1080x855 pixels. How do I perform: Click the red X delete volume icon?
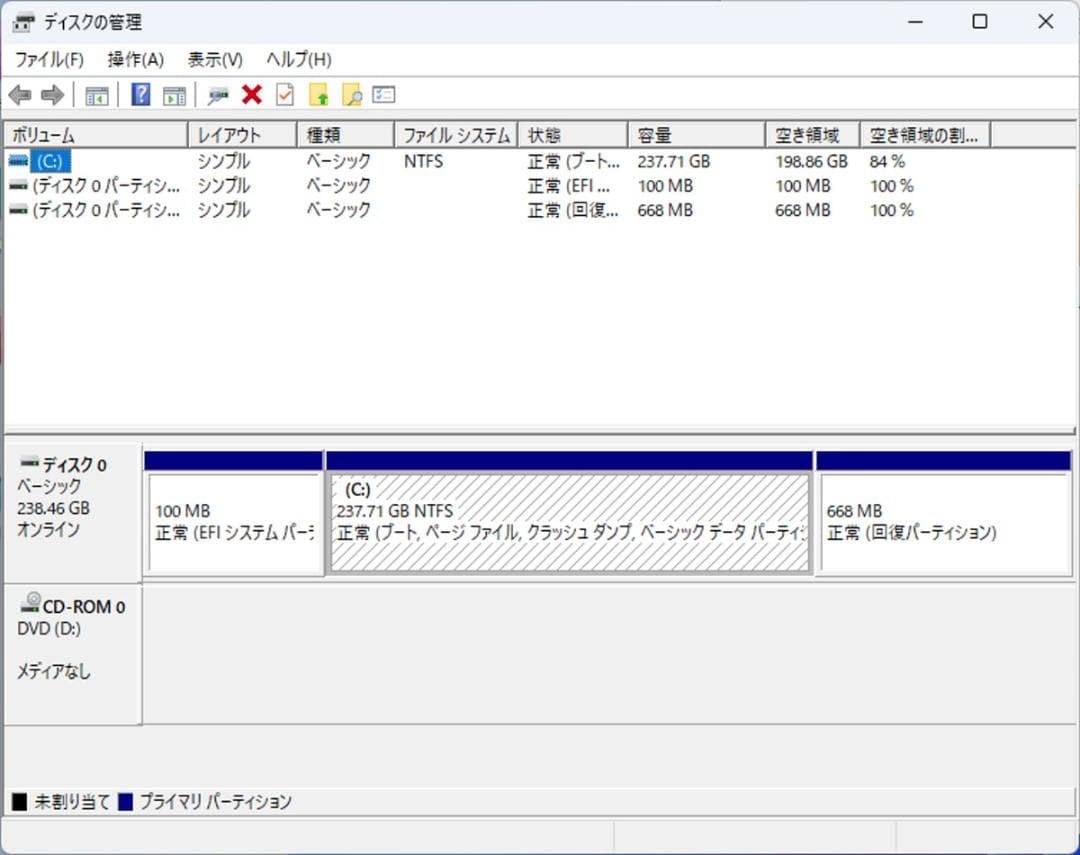tap(251, 94)
